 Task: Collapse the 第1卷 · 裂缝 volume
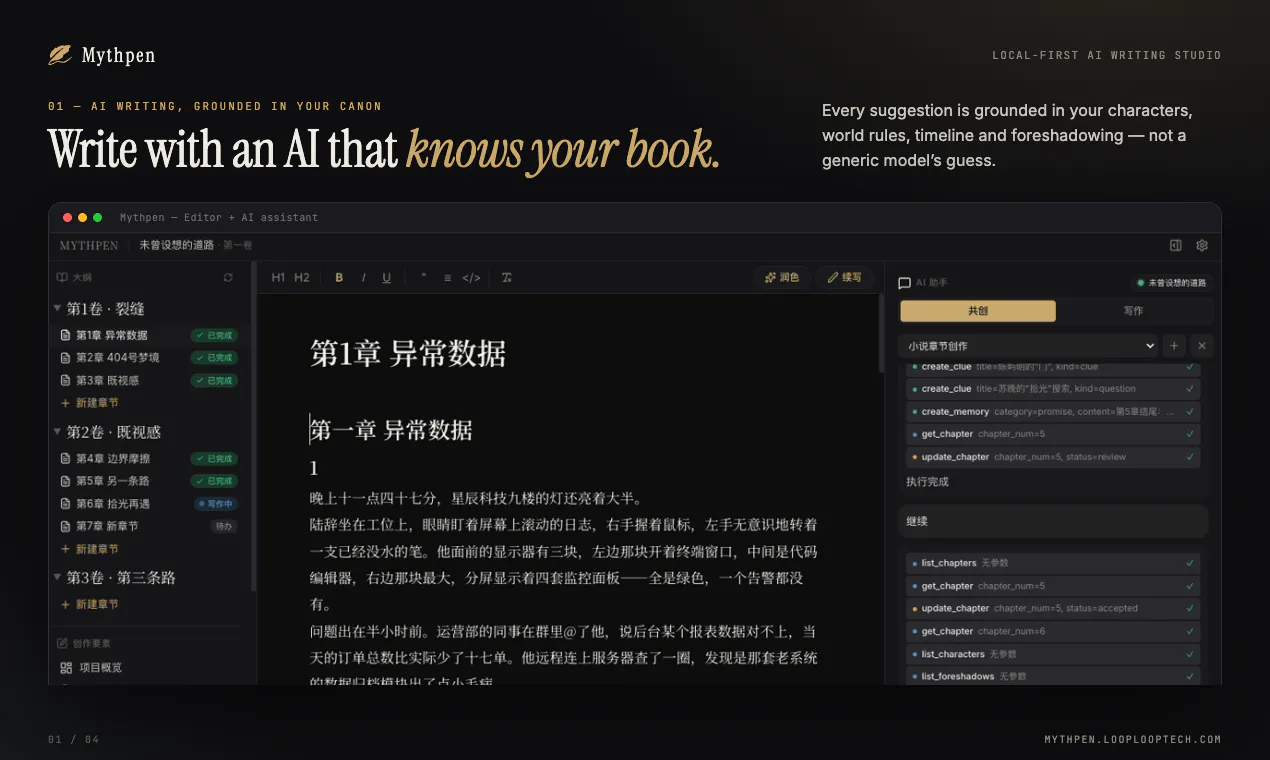click(58, 309)
